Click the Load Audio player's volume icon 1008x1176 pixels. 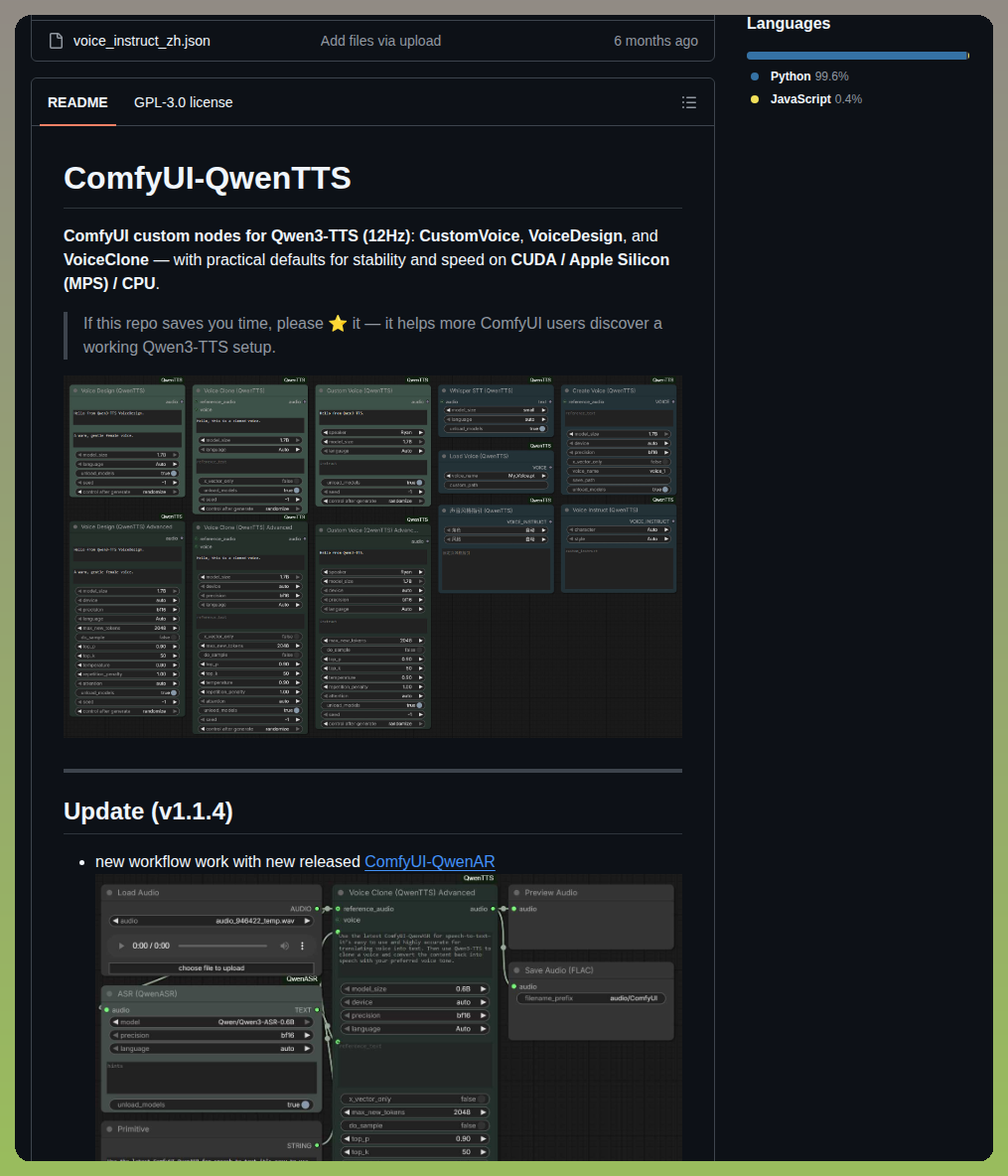click(285, 946)
